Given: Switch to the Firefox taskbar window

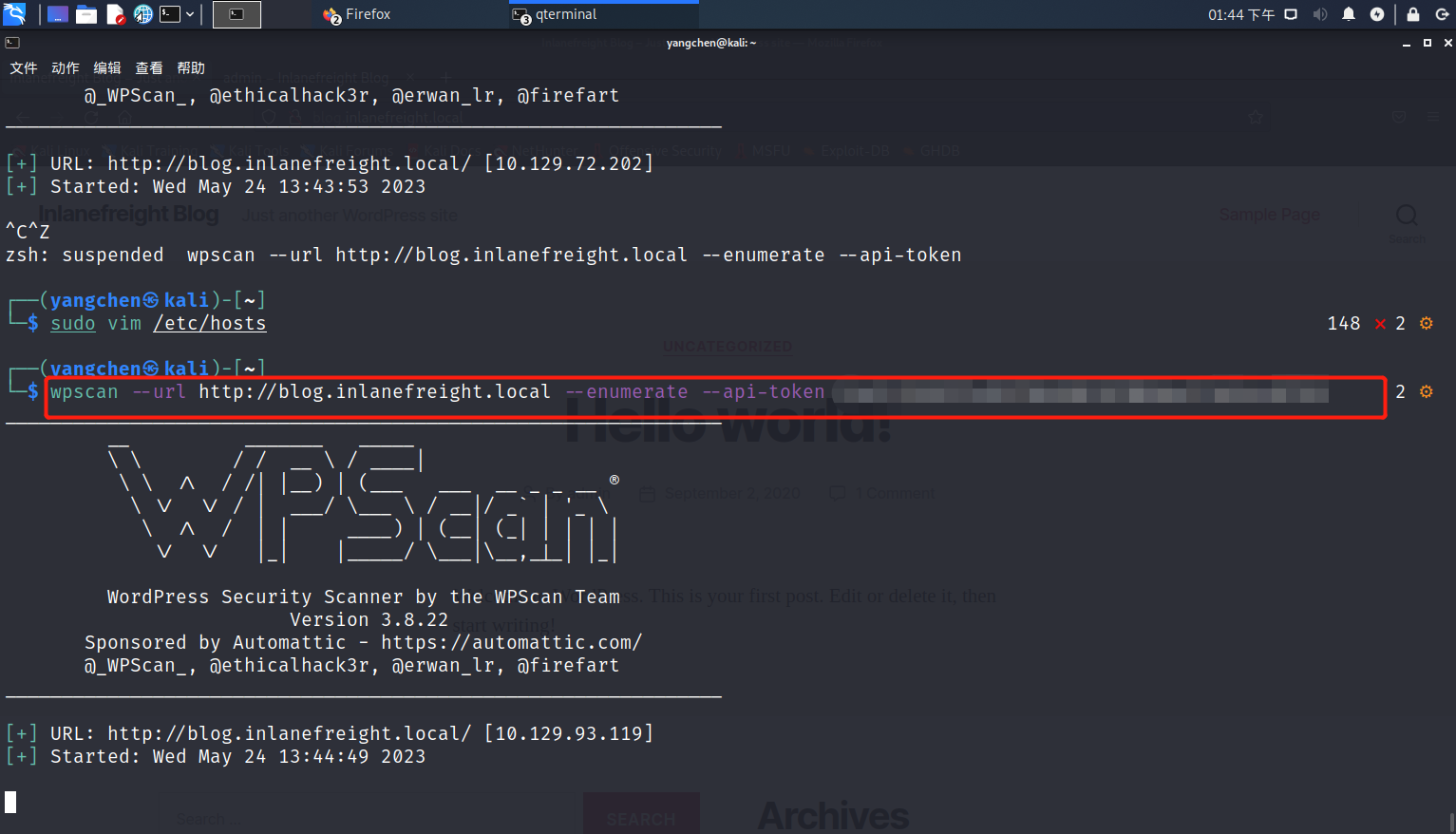Looking at the screenshot, I should [x=357, y=14].
